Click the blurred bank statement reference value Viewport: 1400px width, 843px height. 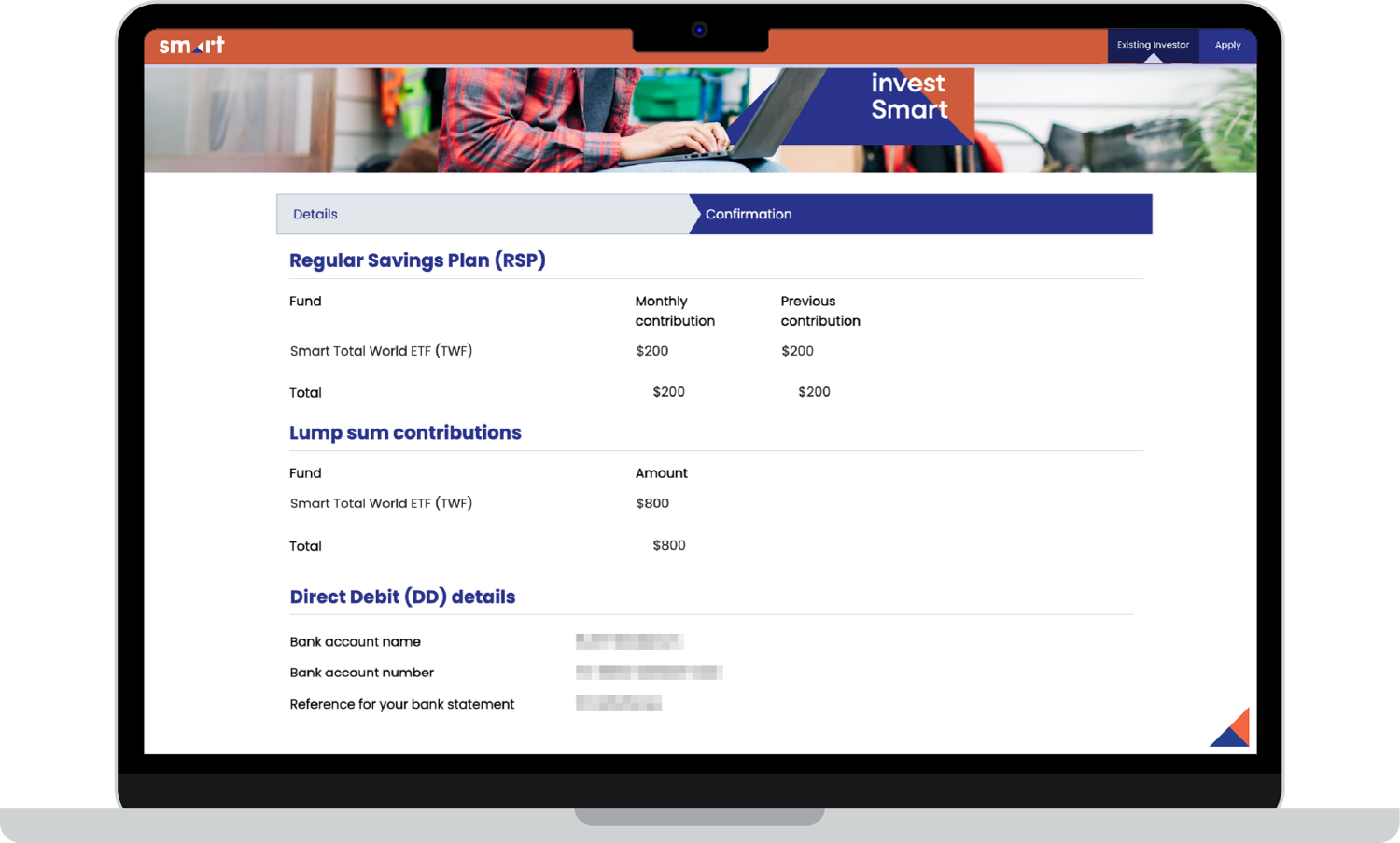(x=619, y=703)
